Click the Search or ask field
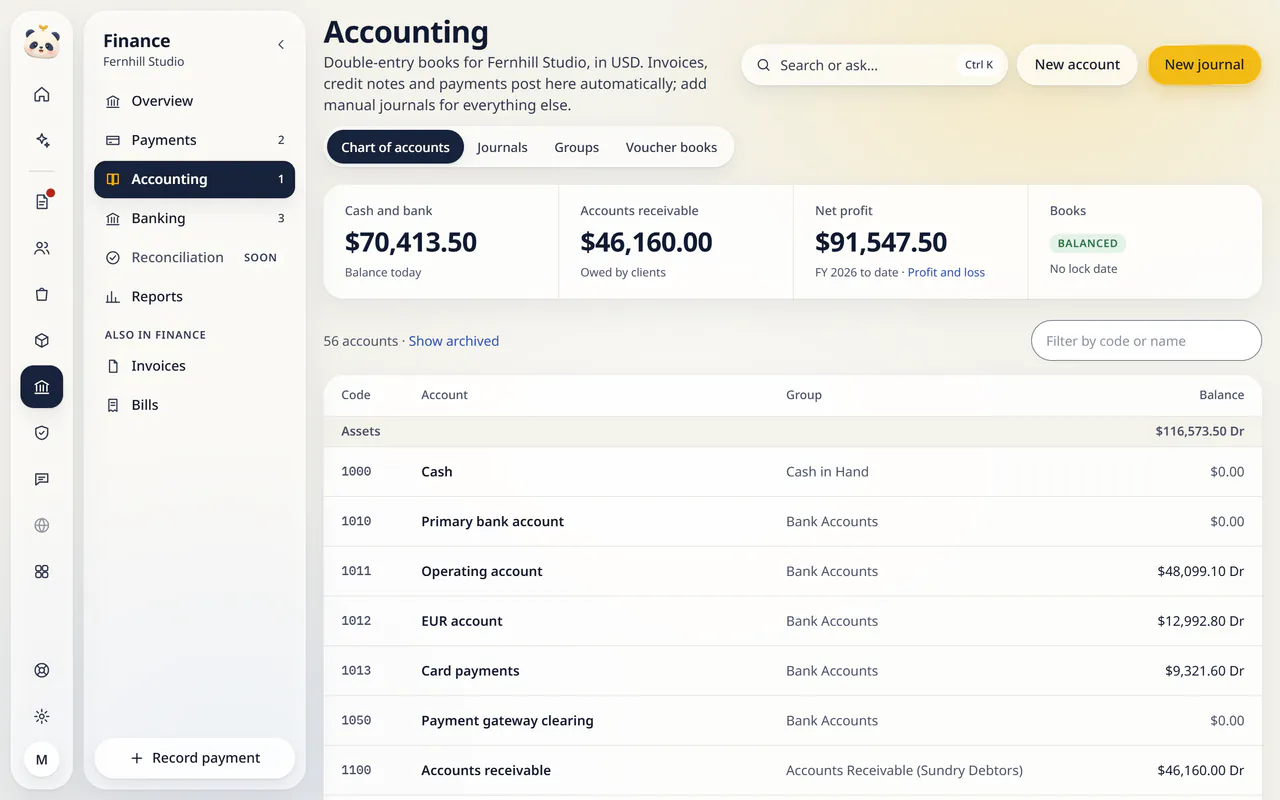 (x=874, y=65)
